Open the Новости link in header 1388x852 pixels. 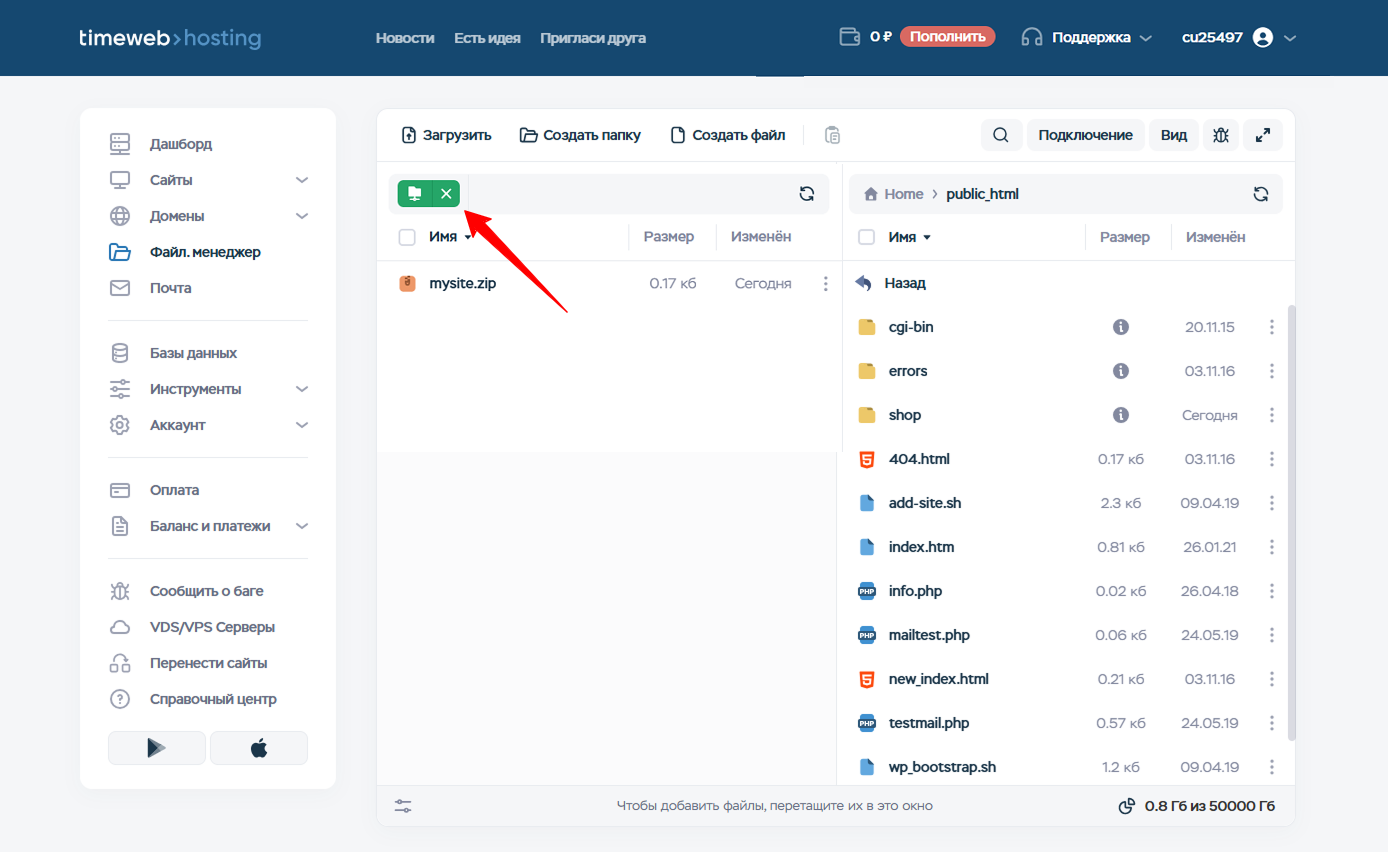click(x=405, y=38)
